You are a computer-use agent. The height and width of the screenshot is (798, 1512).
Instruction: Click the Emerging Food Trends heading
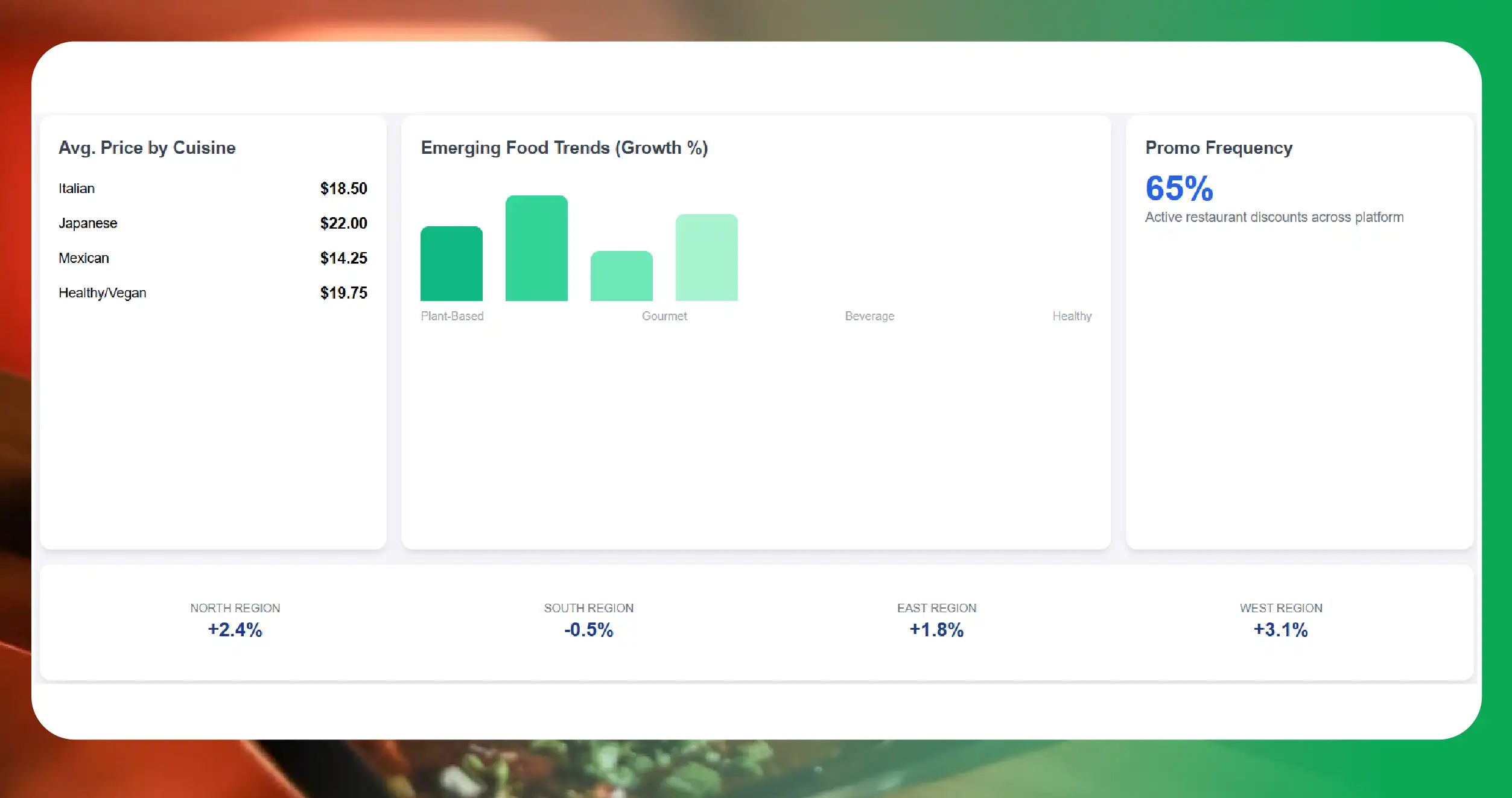[564, 148]
